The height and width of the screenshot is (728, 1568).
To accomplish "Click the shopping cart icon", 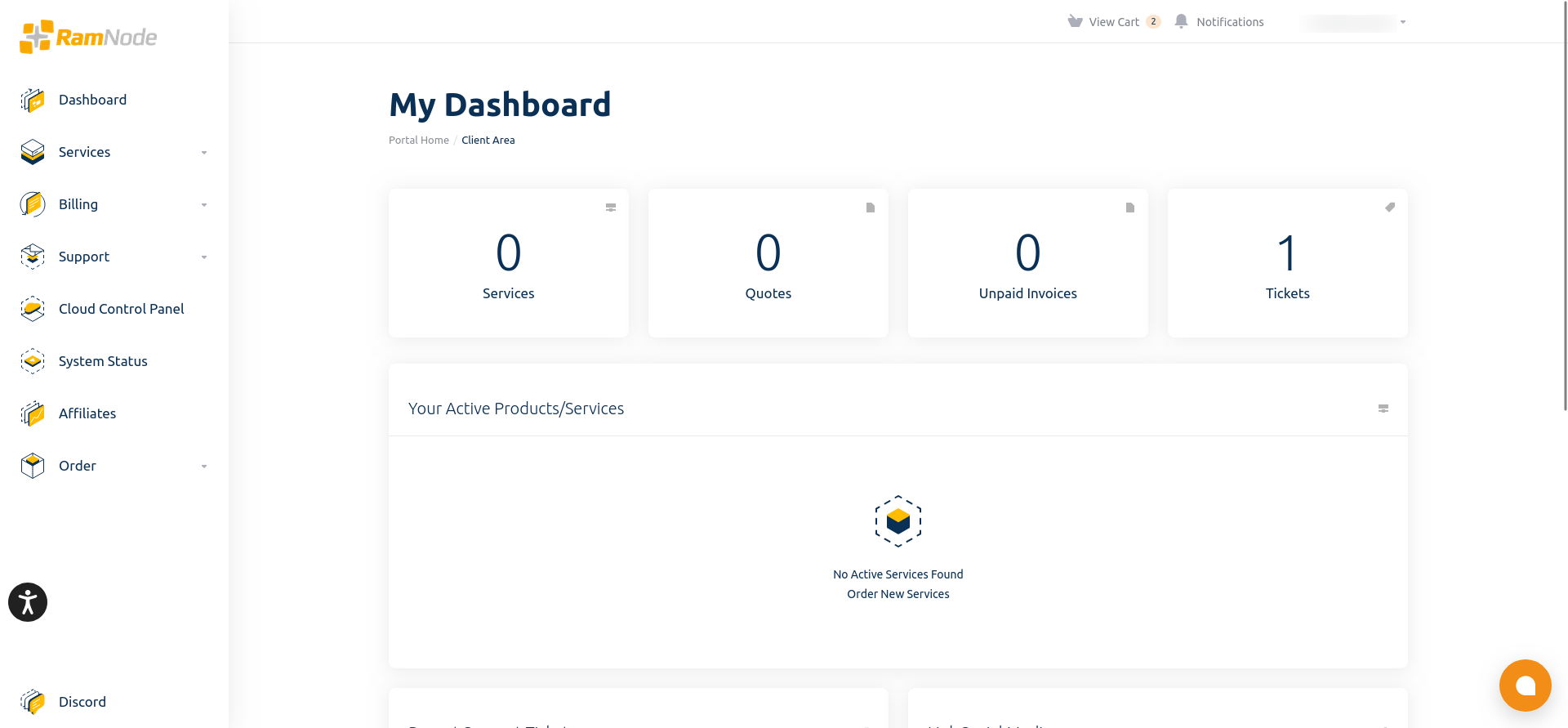I will click(1075, 21).
